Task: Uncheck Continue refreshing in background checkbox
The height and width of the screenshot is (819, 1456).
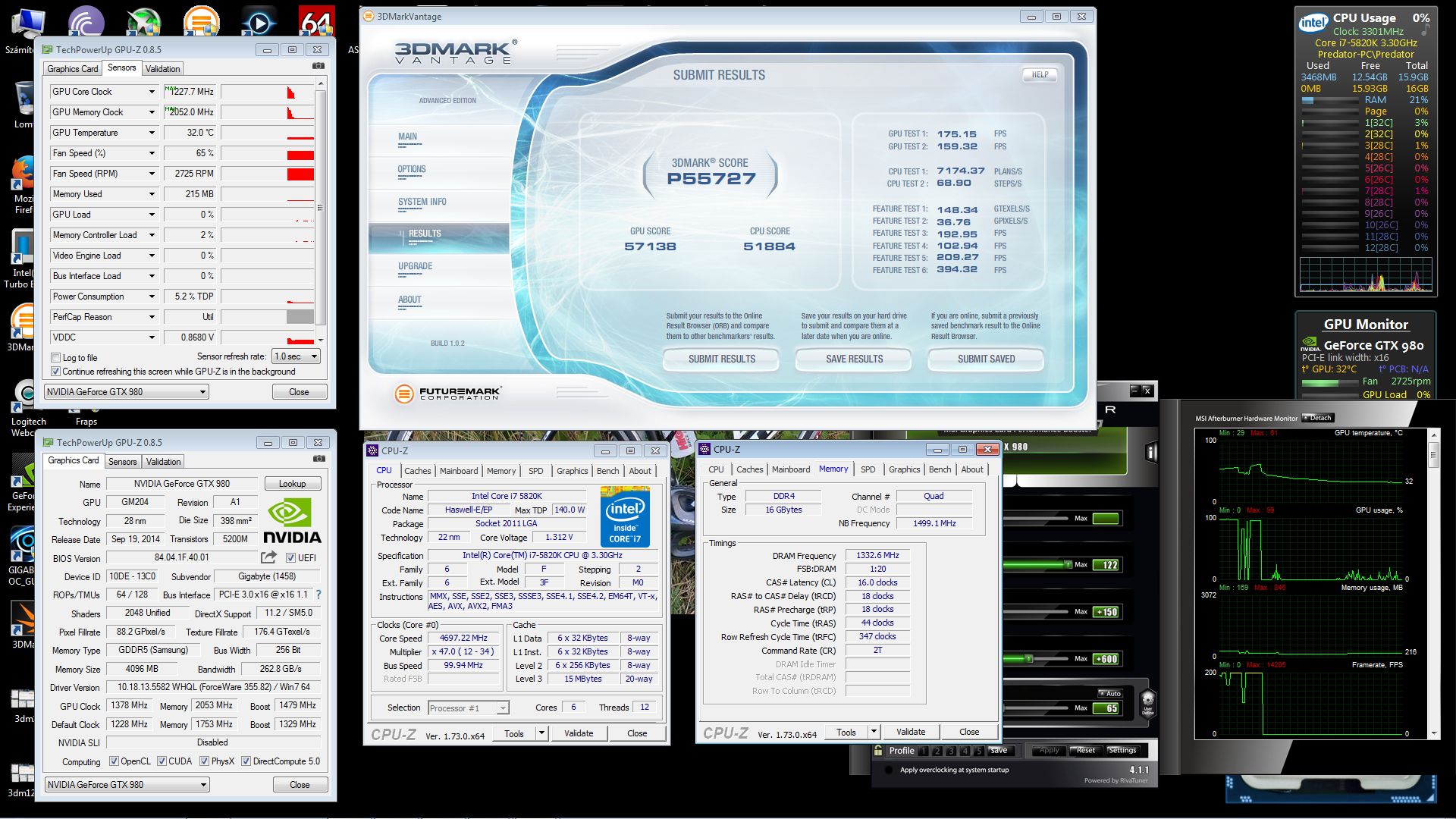Action: pyautogui.click(x=55, y=372)
